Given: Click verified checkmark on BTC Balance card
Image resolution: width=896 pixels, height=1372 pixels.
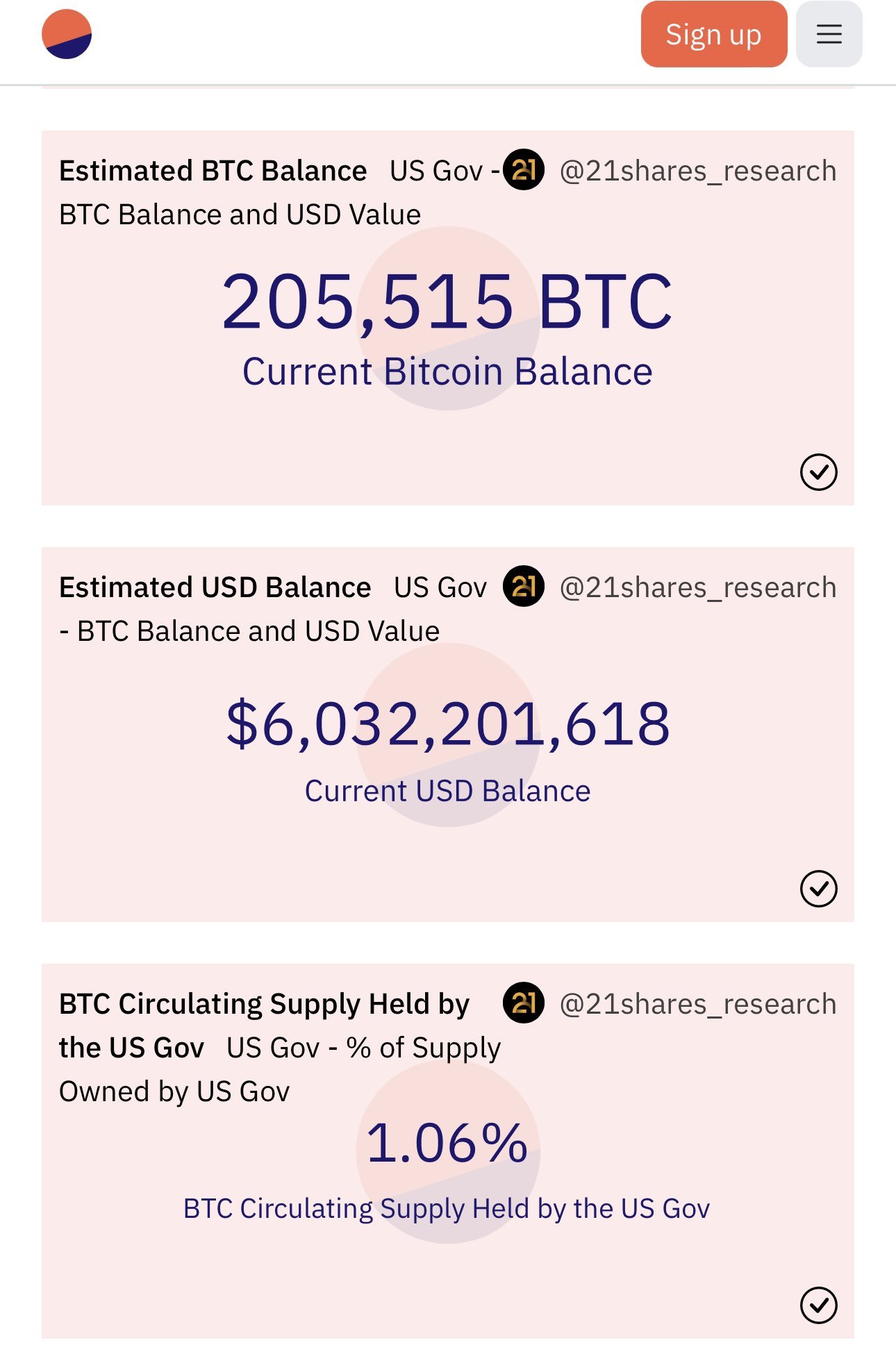Looking at the screenshot, I should click(x=818, y=472).
